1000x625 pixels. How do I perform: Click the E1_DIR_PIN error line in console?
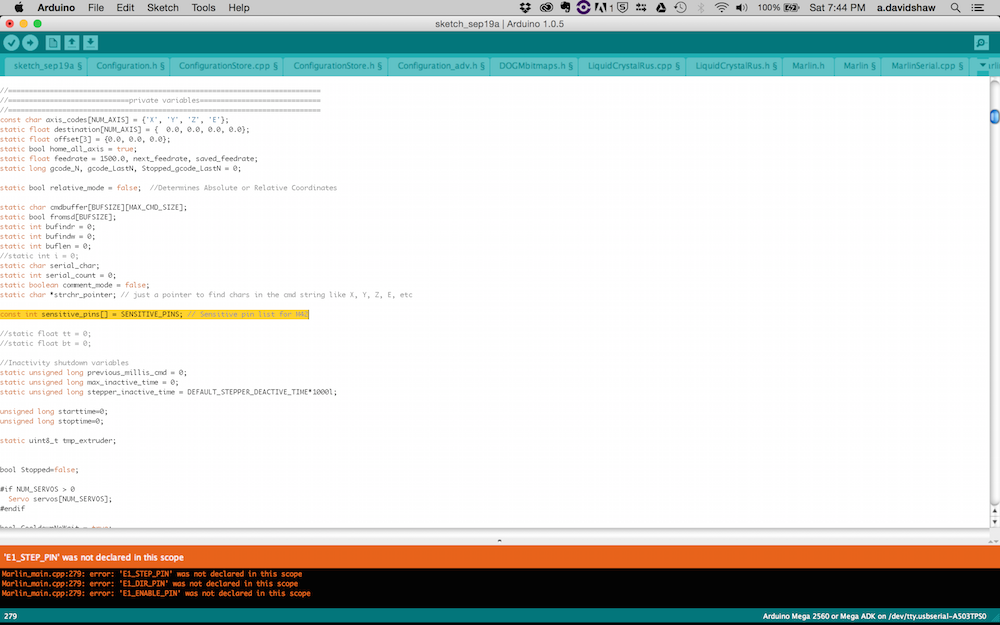pos(149,584)
